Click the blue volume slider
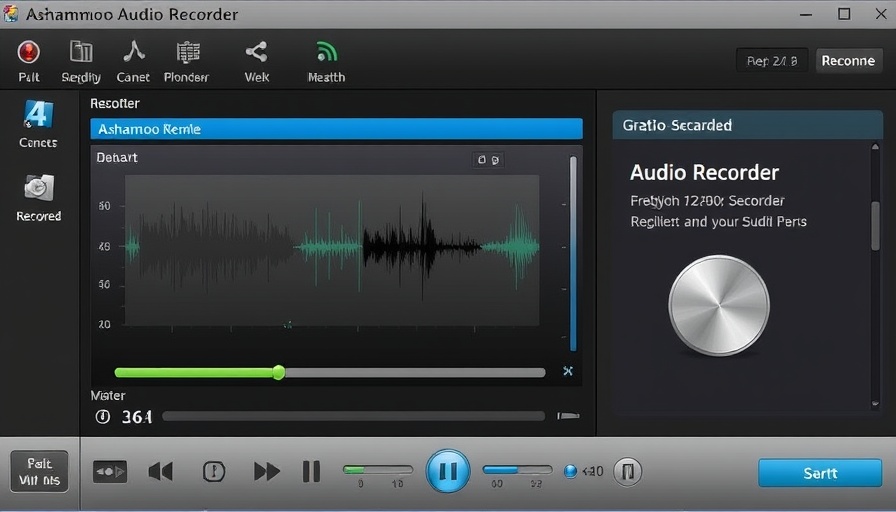896x512 pixels. (x=518, y=470)
